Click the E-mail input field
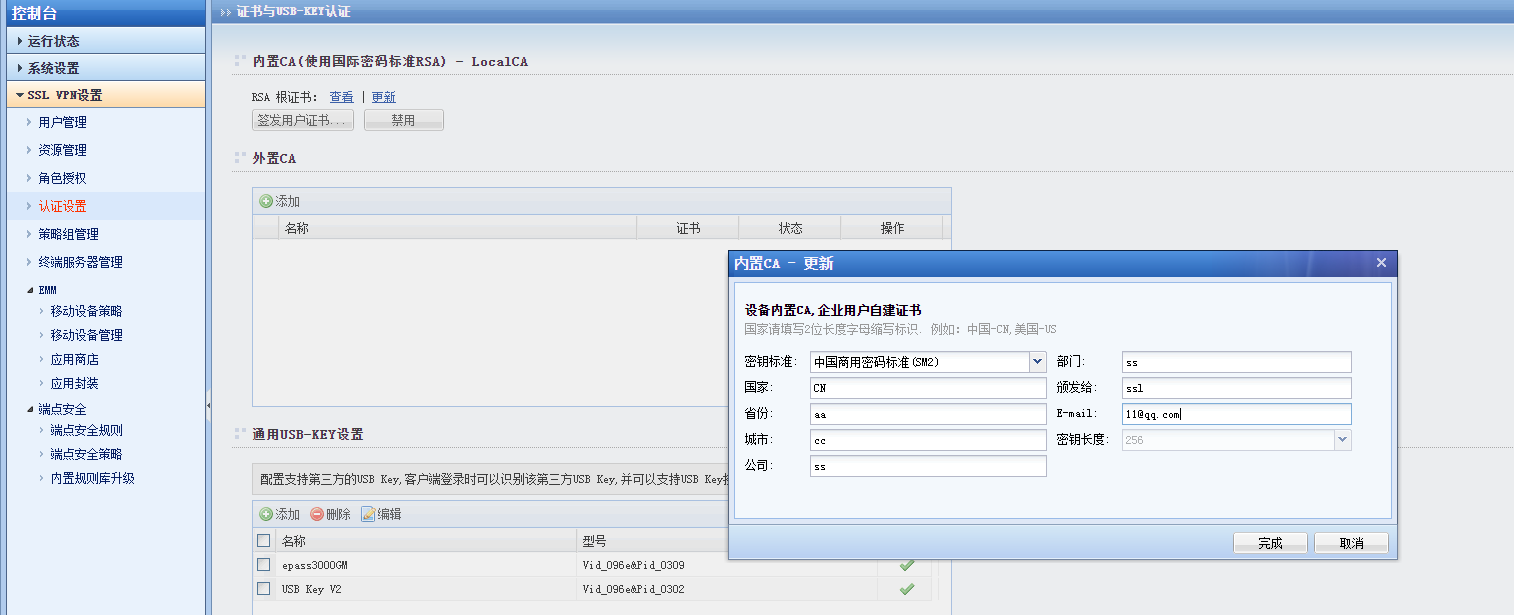The width and height of the screenshot is (1514, 615). pos(1236,414)
